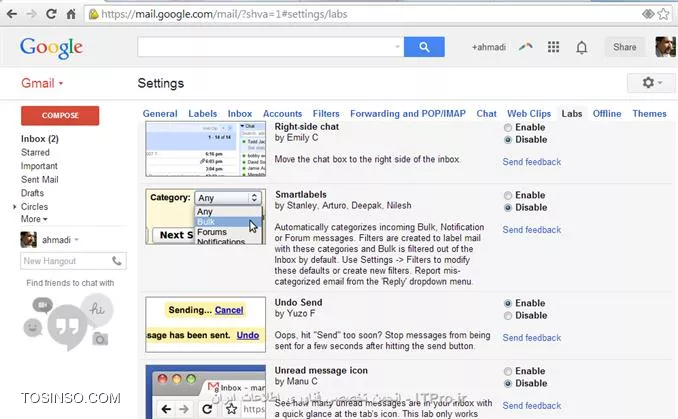Open notifications bell icon

click(582, 47)
